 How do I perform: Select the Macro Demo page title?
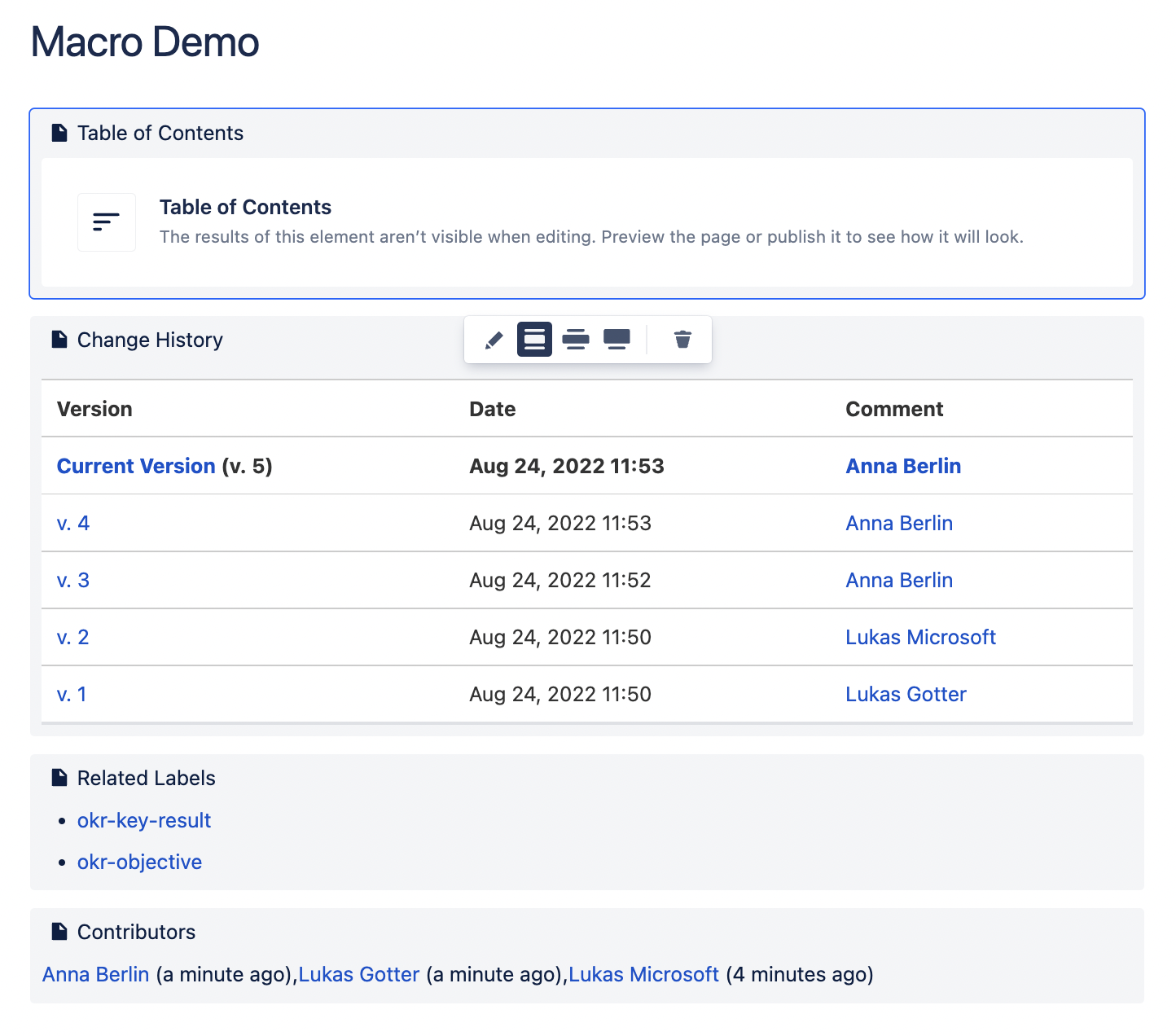[x=144, y=42]
